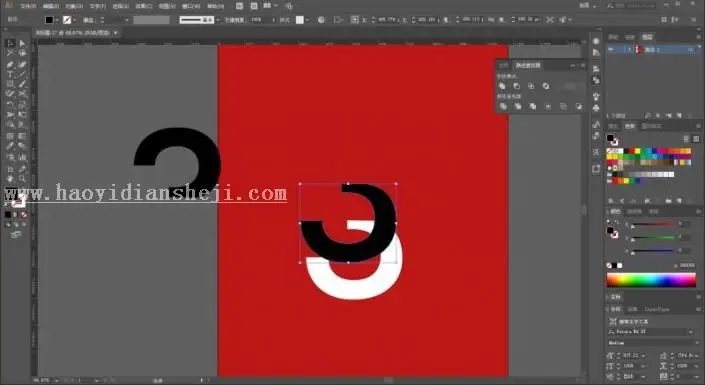Expand the layer's sublayer arrow

pos(629,49)
